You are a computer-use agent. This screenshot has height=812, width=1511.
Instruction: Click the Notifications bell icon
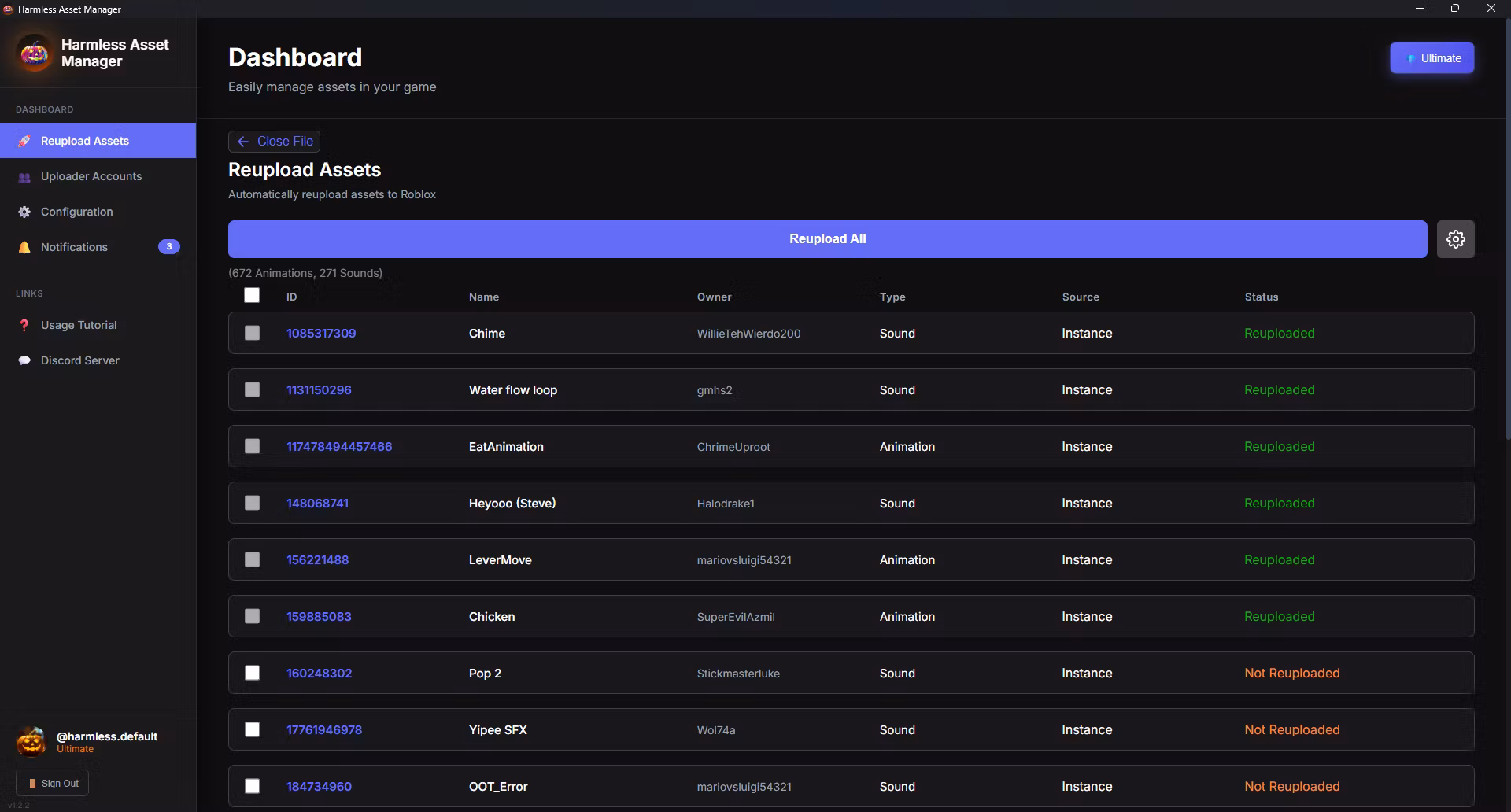(24, 248)
